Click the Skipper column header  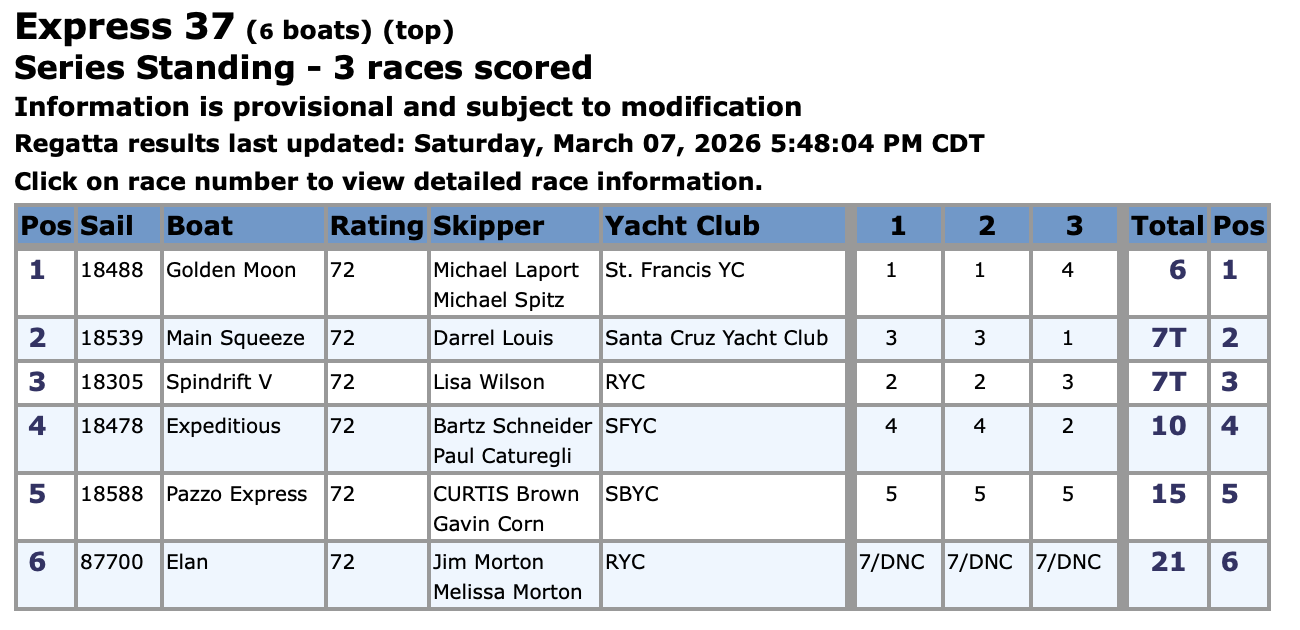[x=488, y=226]
